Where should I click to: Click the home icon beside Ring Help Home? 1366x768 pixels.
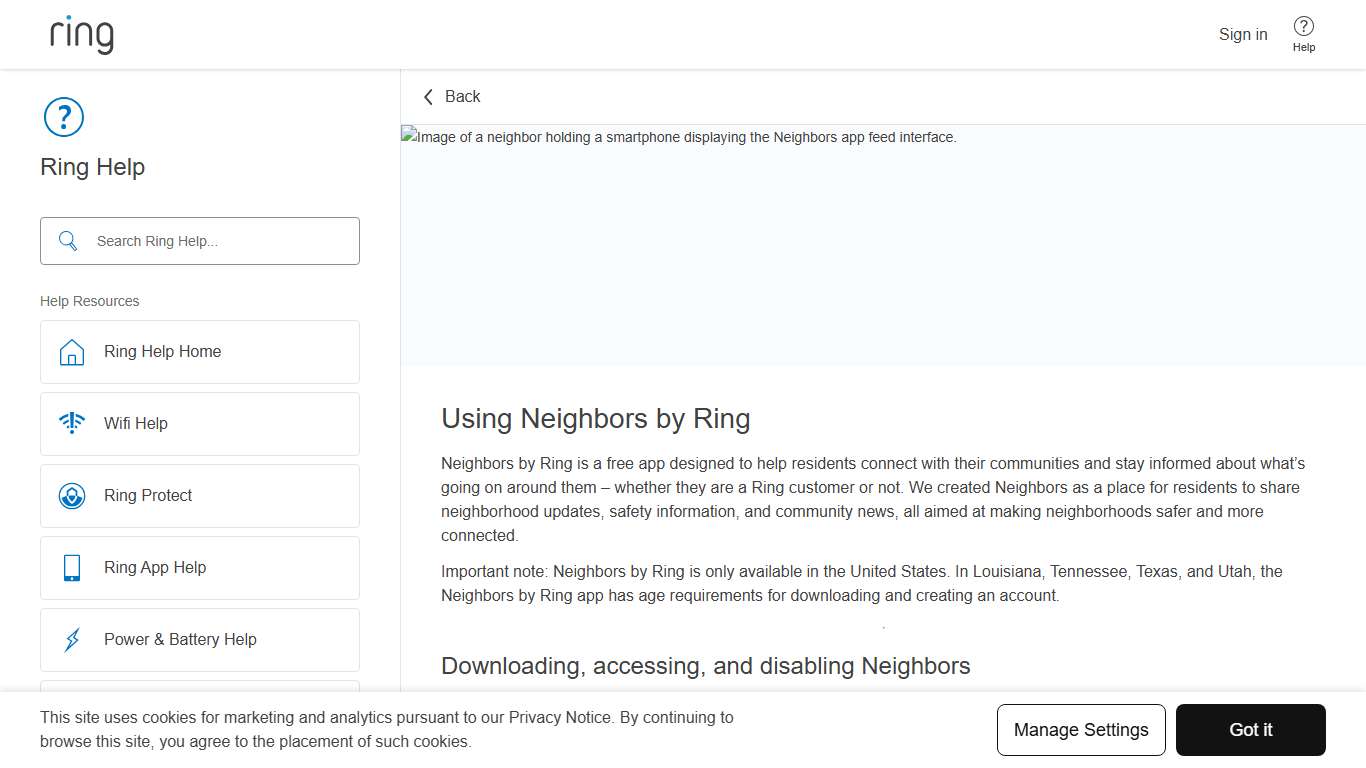click(x=71, y=352)
